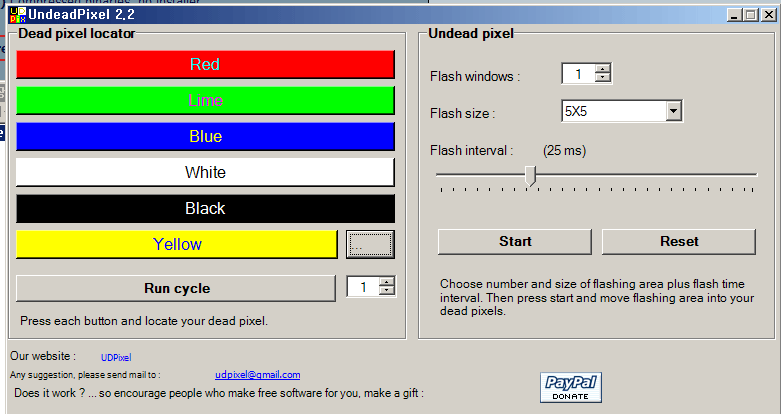
Task: Click the udpixel@gmail.com email link
Action: tap(258, 375)
